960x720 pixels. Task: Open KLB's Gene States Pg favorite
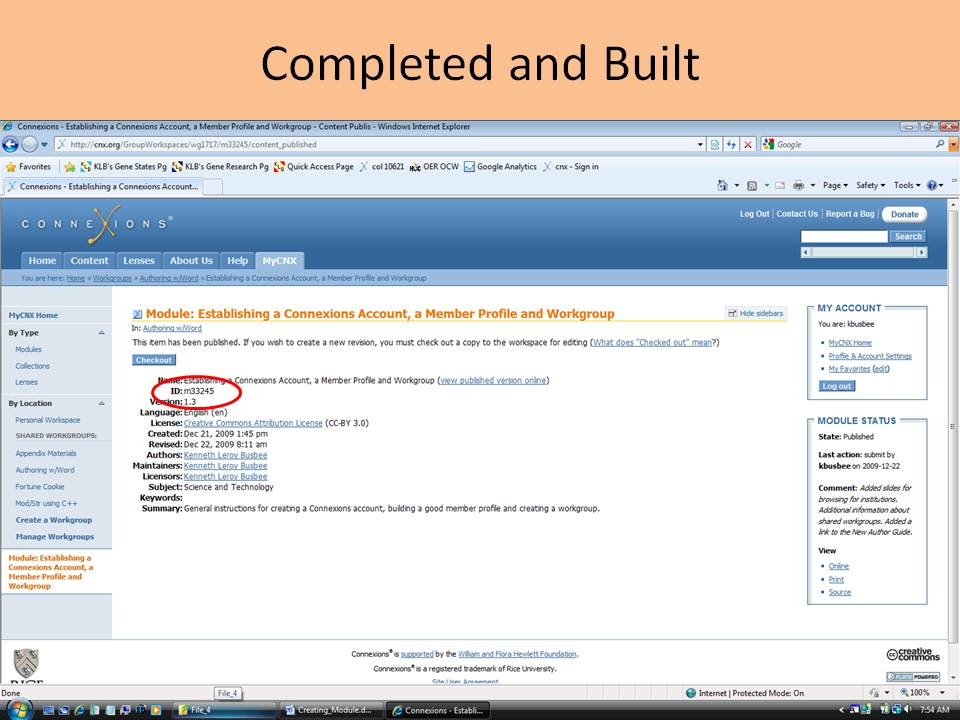(123, 167)
